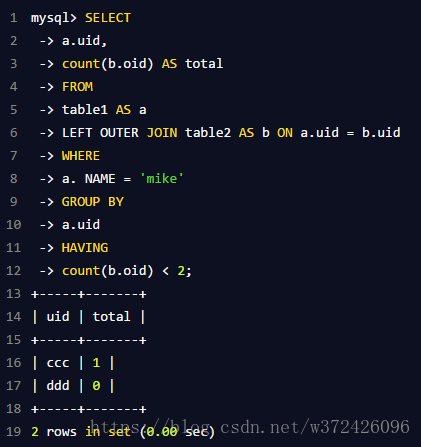Click 'table1' on line 5
The width and height of the screenshot is (421, 447).
85,110
